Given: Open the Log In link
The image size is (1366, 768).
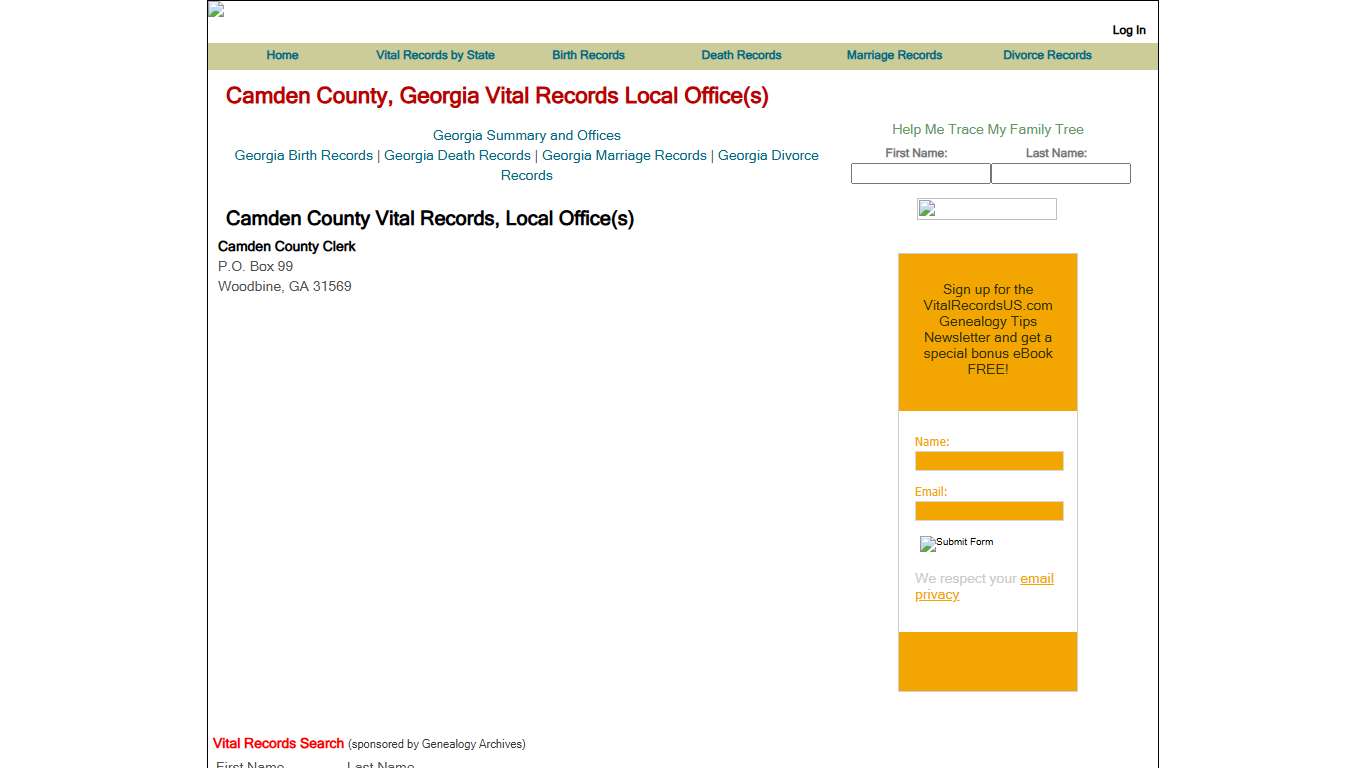Looking at the screenshot, I should click(x=1129, y=30).
